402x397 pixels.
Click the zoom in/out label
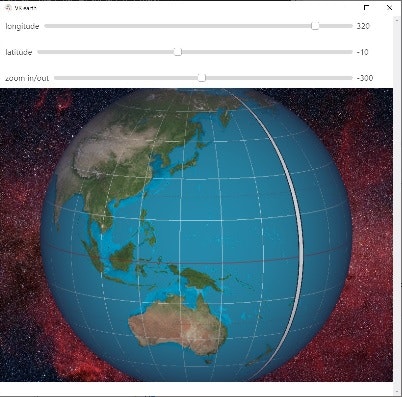coord(27,78)
